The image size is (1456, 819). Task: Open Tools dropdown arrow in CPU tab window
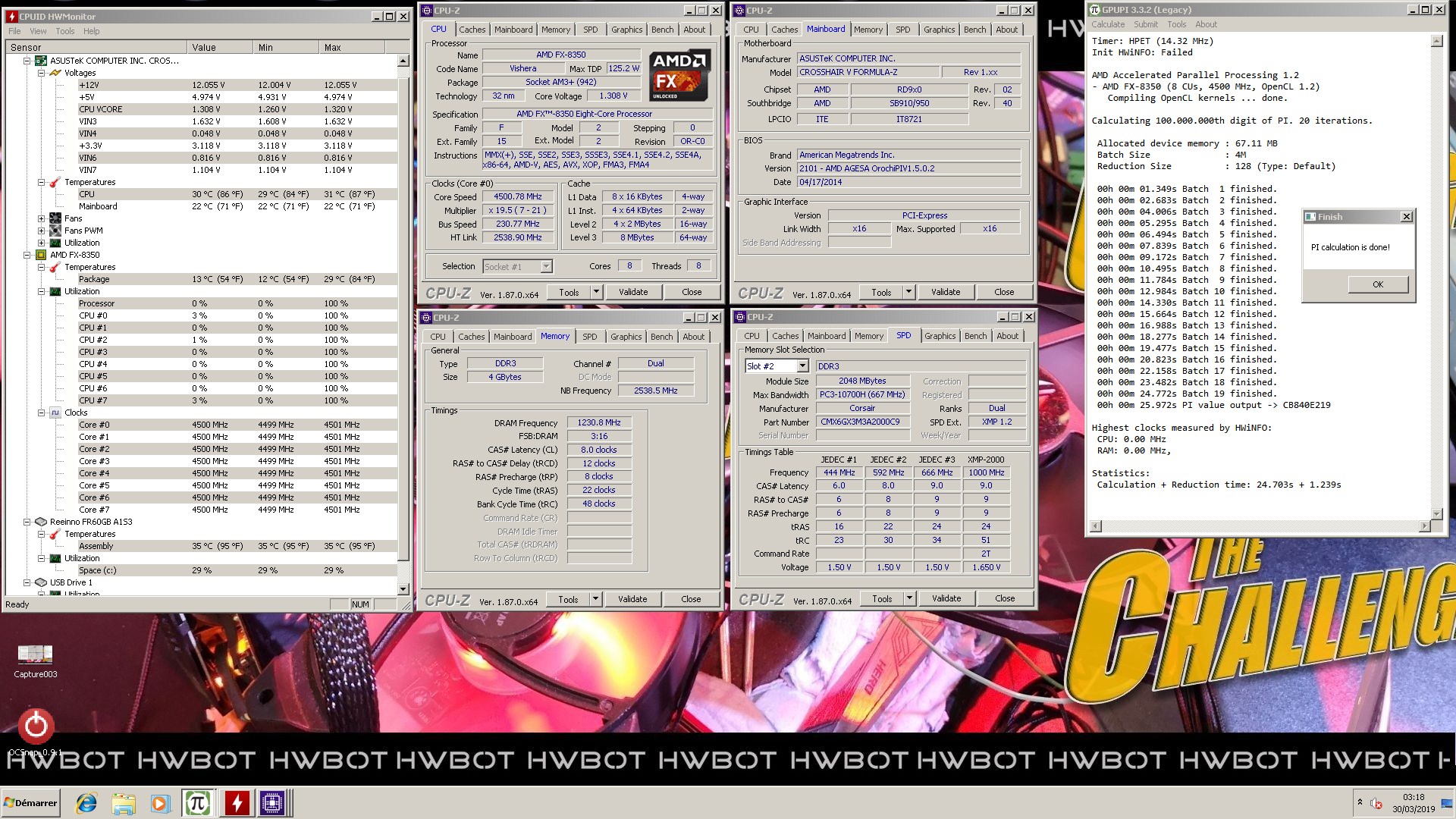(596, 292)
